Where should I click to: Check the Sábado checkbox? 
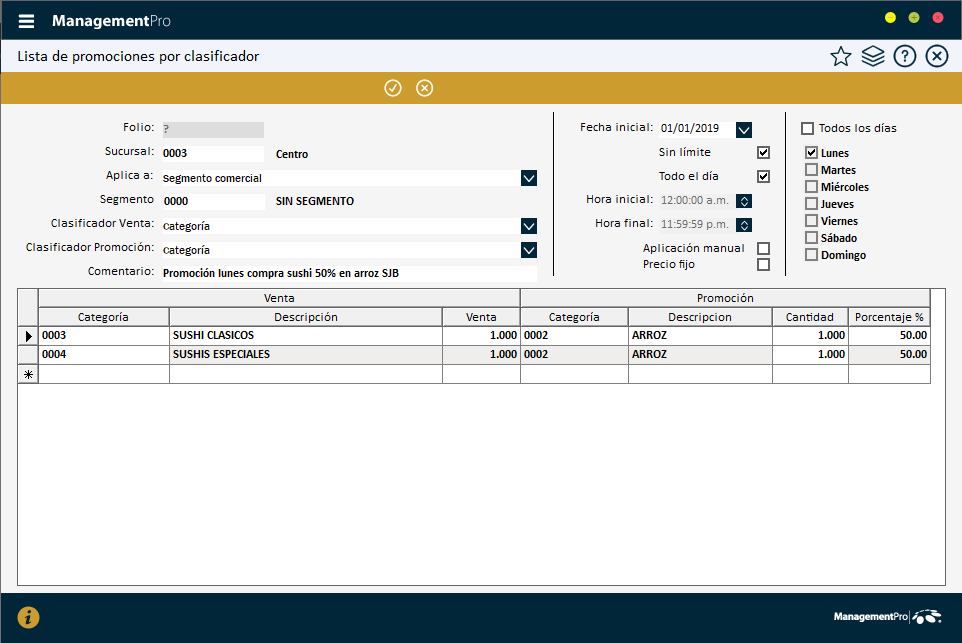tap(811, 237)
